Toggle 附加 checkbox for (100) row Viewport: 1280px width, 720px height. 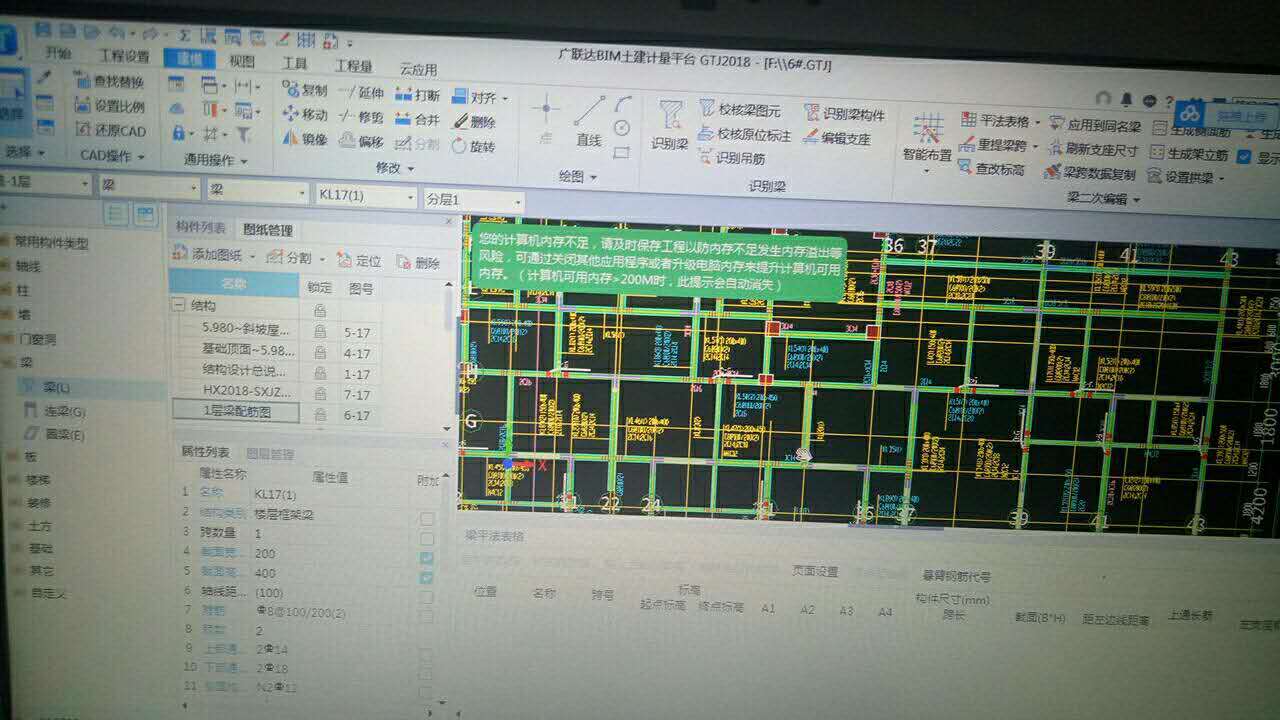427,597
